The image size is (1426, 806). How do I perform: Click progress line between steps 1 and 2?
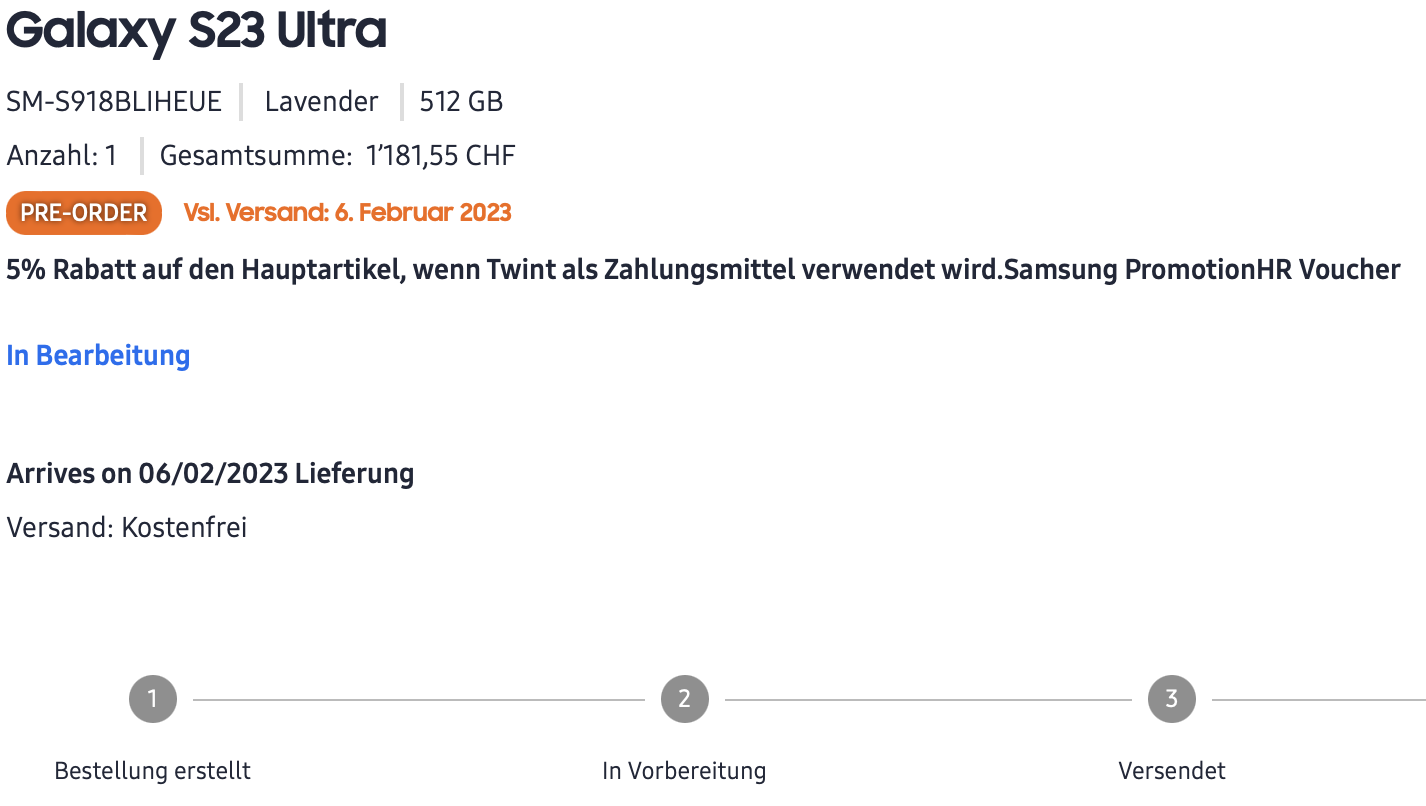point(418,700)
